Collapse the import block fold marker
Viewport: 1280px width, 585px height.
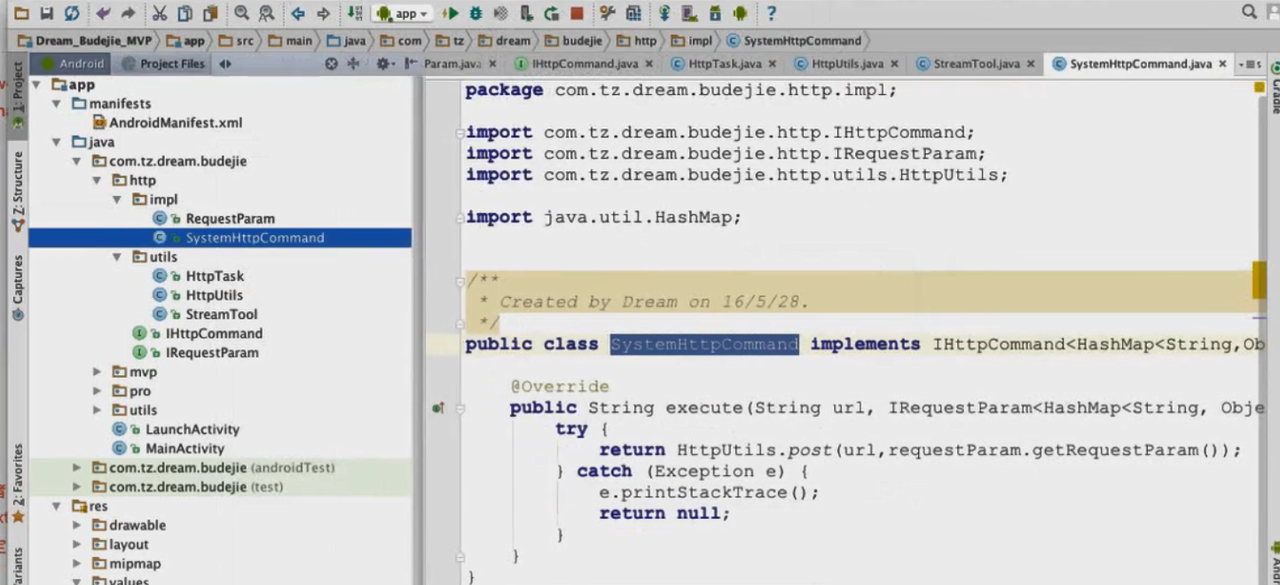click(x=459, y=133)
